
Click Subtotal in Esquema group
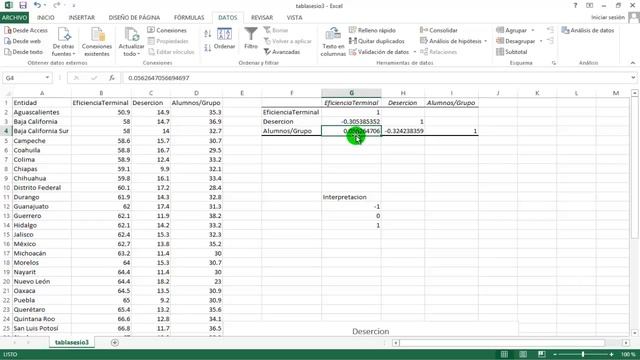pos(512,52)
